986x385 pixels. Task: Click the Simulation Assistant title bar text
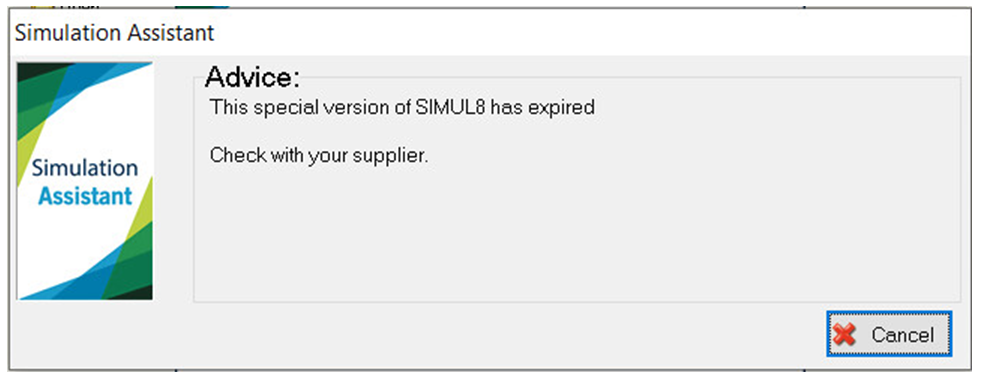(114, 32)
